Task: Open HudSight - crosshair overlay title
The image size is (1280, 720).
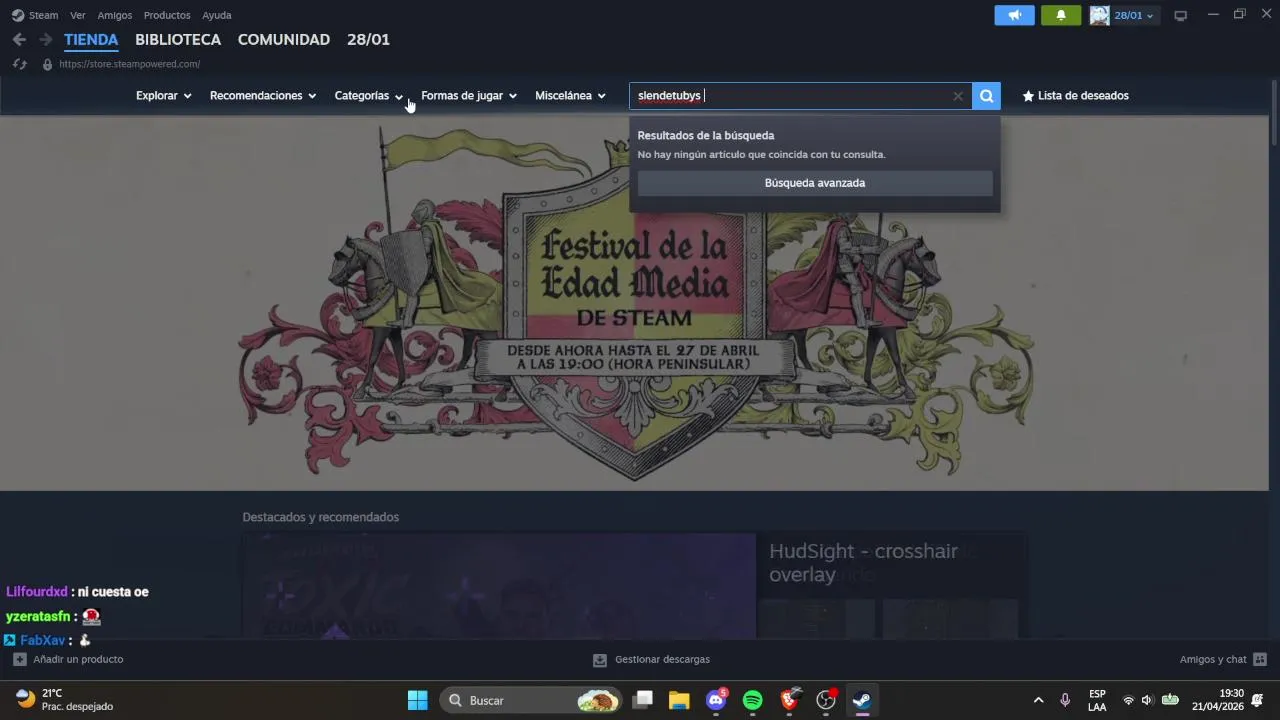Action: tap(864, 563)
